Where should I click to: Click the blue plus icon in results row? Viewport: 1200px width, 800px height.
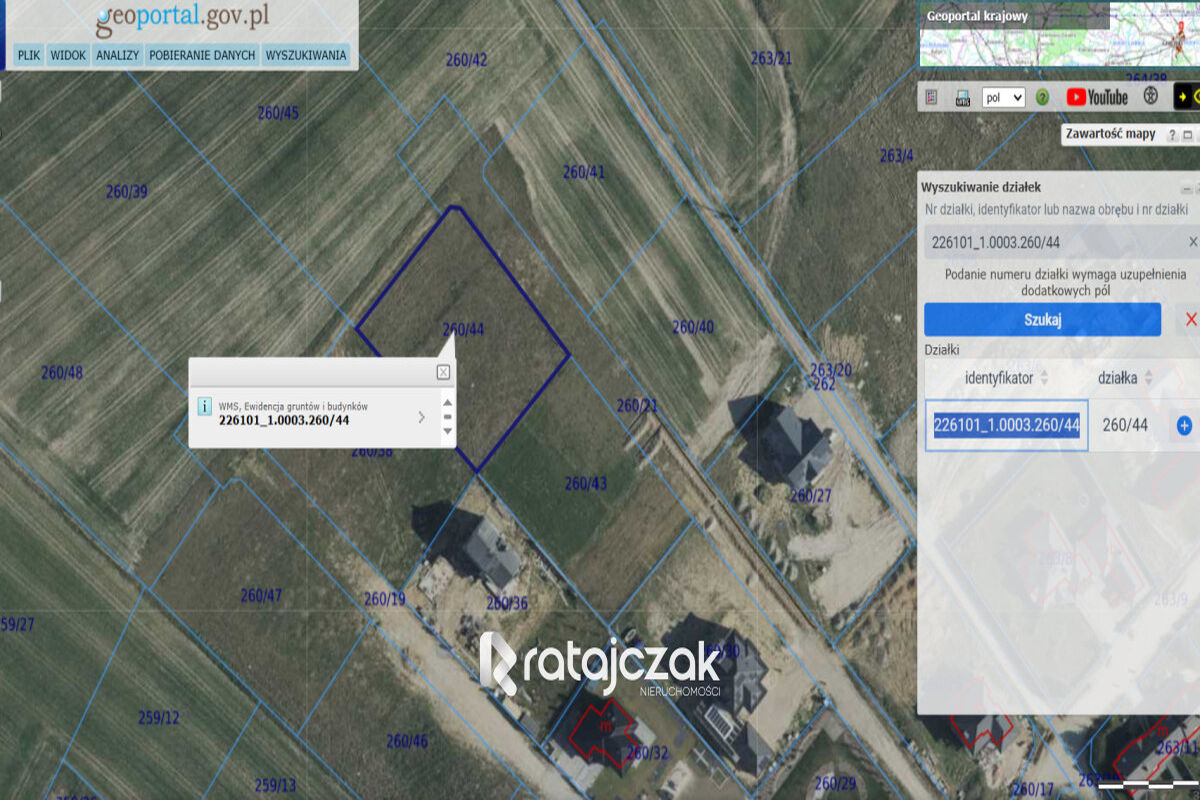coord(1184,425)
